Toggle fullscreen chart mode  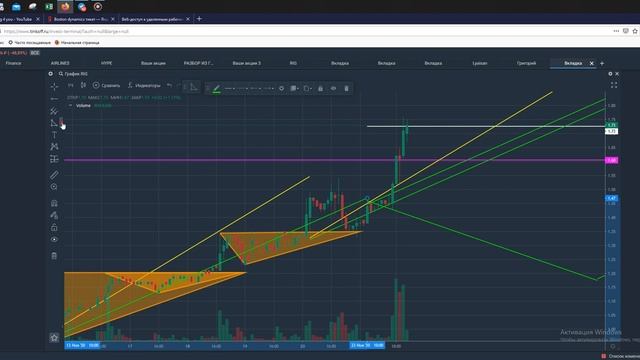(614, 85)
